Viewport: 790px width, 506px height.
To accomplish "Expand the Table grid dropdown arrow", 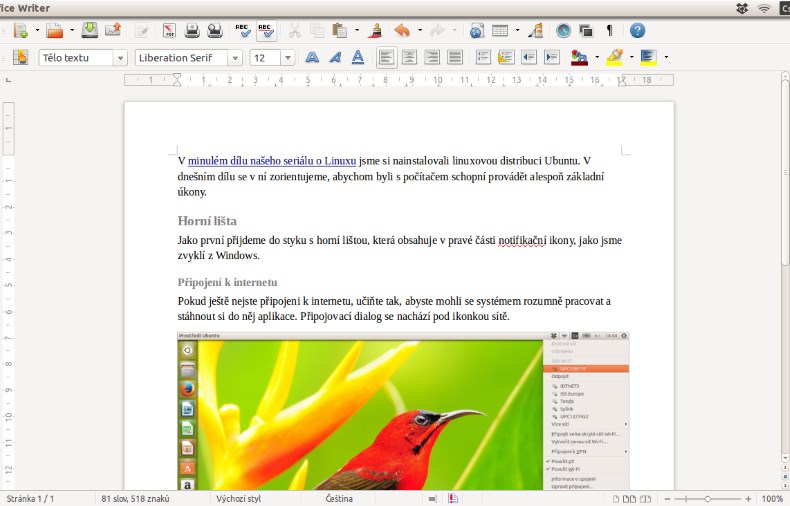I will (x=517, y=31).
